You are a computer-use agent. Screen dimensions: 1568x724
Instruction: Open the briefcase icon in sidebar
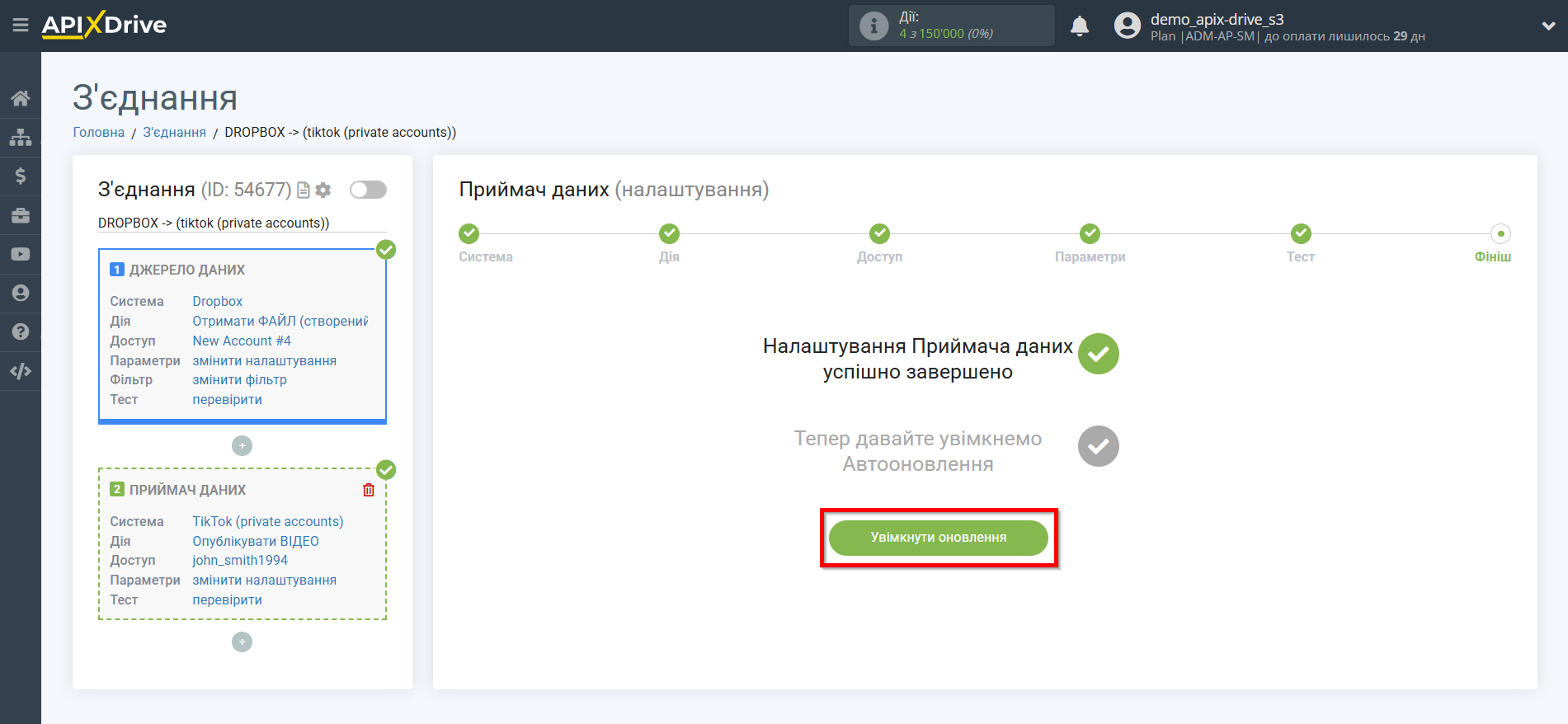21,215
